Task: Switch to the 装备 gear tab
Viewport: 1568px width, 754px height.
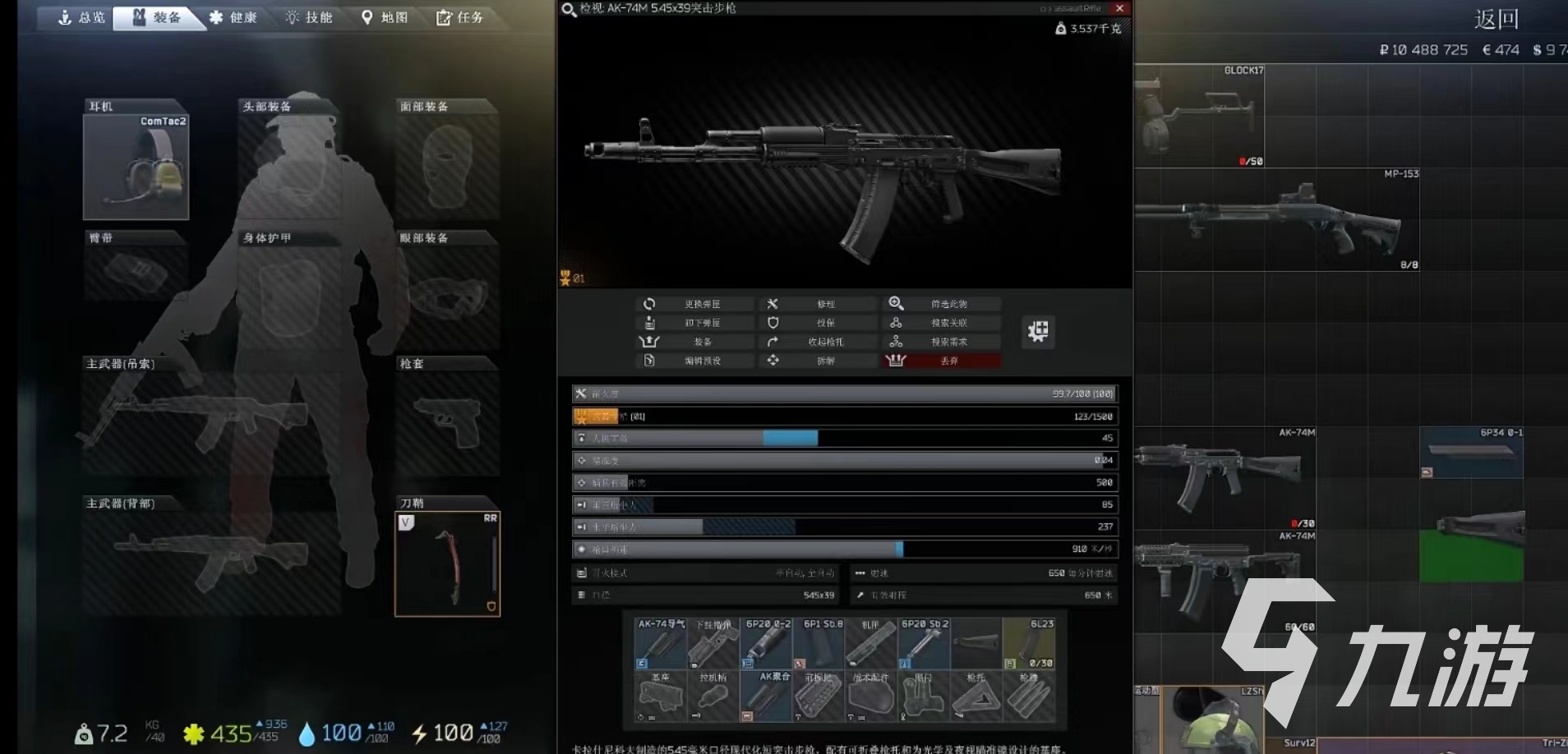Action: (x=159, y=17)
